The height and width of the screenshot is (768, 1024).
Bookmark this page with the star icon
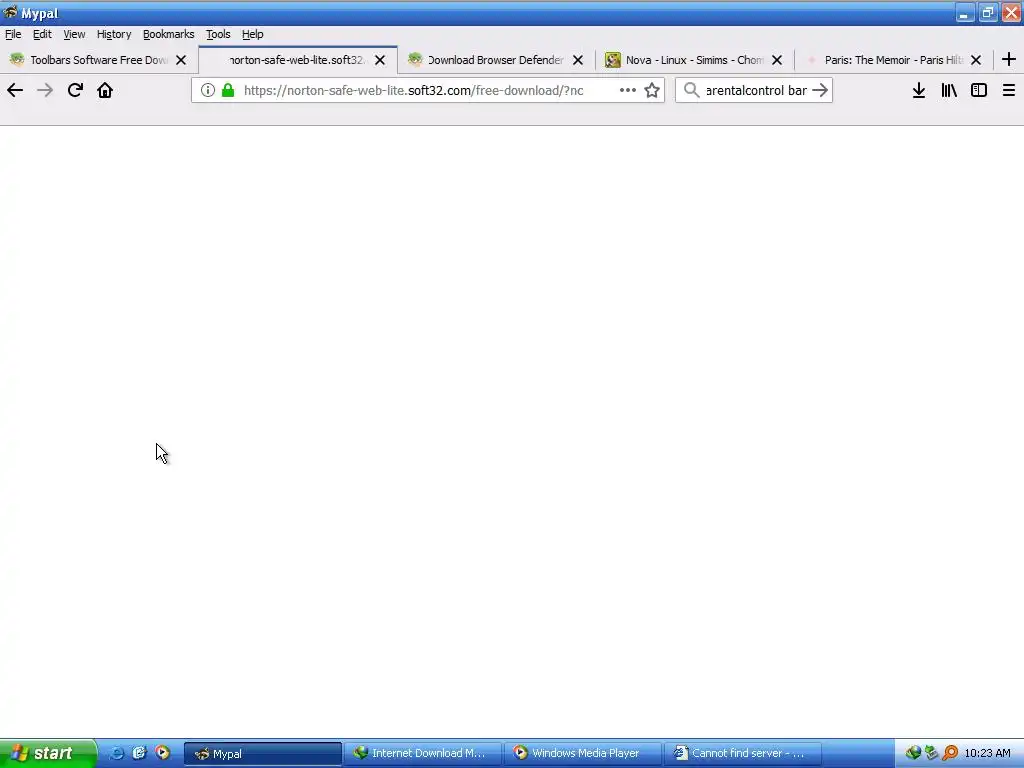652,90
